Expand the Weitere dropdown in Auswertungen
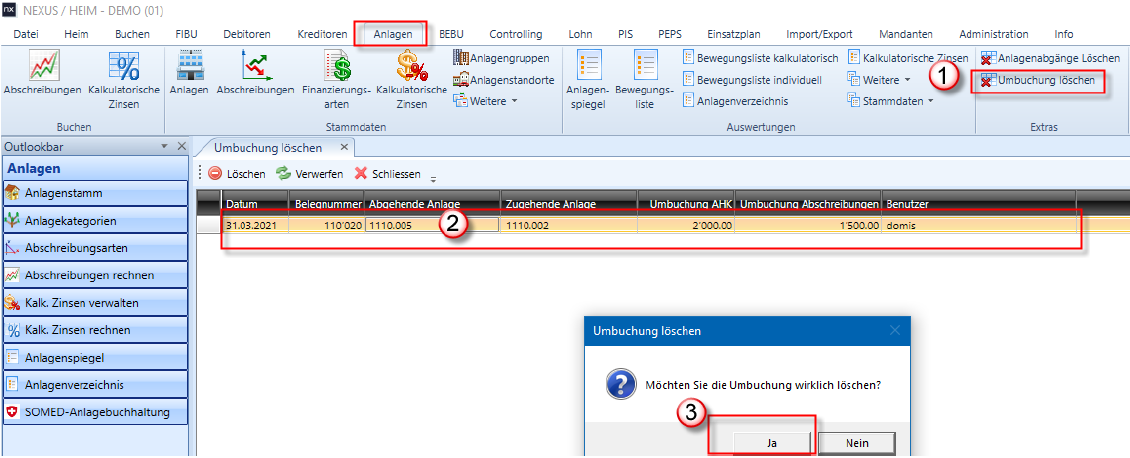 point(880,80)
